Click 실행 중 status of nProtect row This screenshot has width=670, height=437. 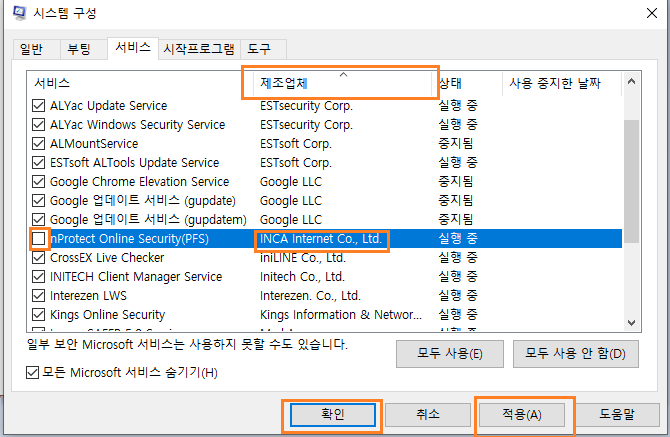coord(458,239)
